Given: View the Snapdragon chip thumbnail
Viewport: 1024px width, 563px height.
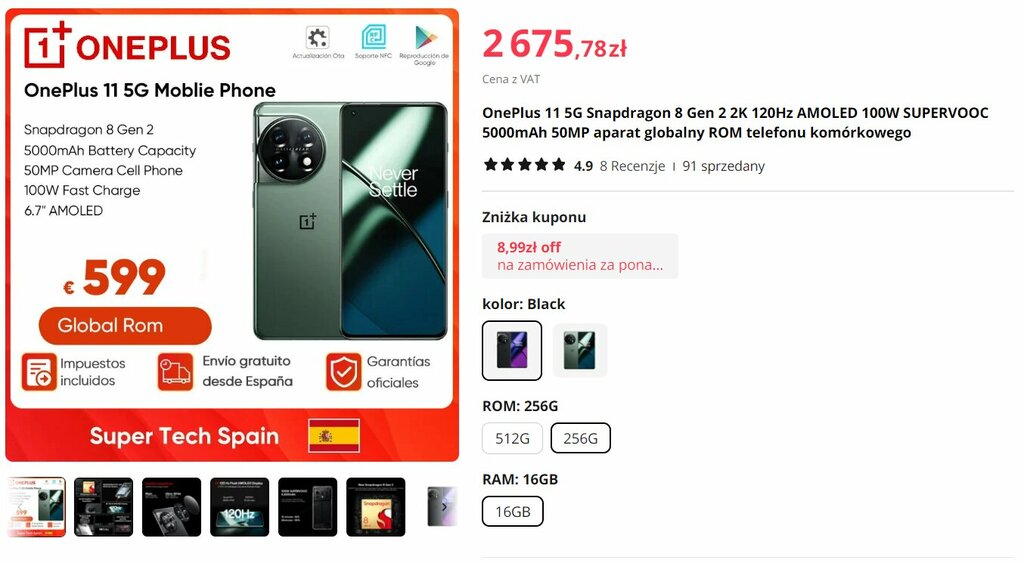Looking at the screenshot, I should pos(376,507).
